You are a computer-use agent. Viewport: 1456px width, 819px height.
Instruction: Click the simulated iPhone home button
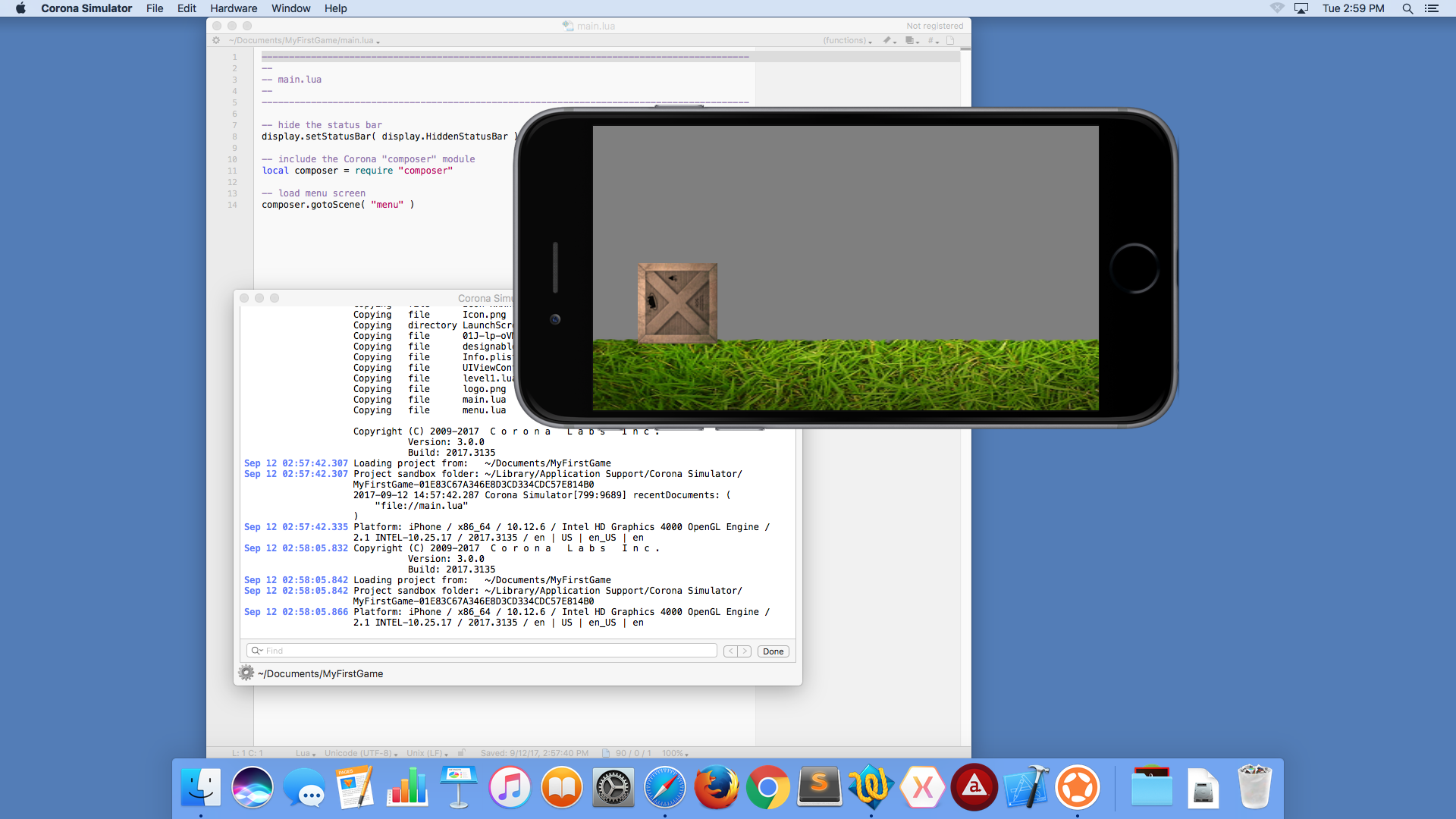click(x=1134, y=268)
